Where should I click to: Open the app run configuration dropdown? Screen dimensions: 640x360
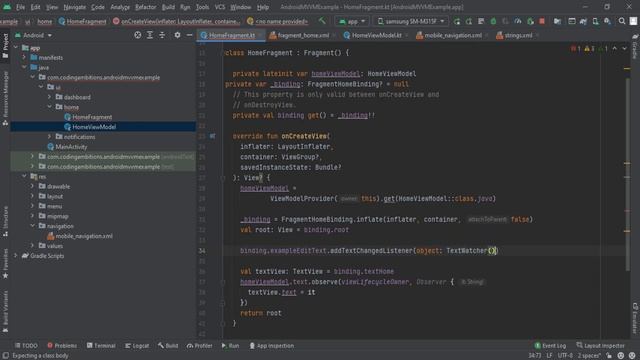pos(352,21)
